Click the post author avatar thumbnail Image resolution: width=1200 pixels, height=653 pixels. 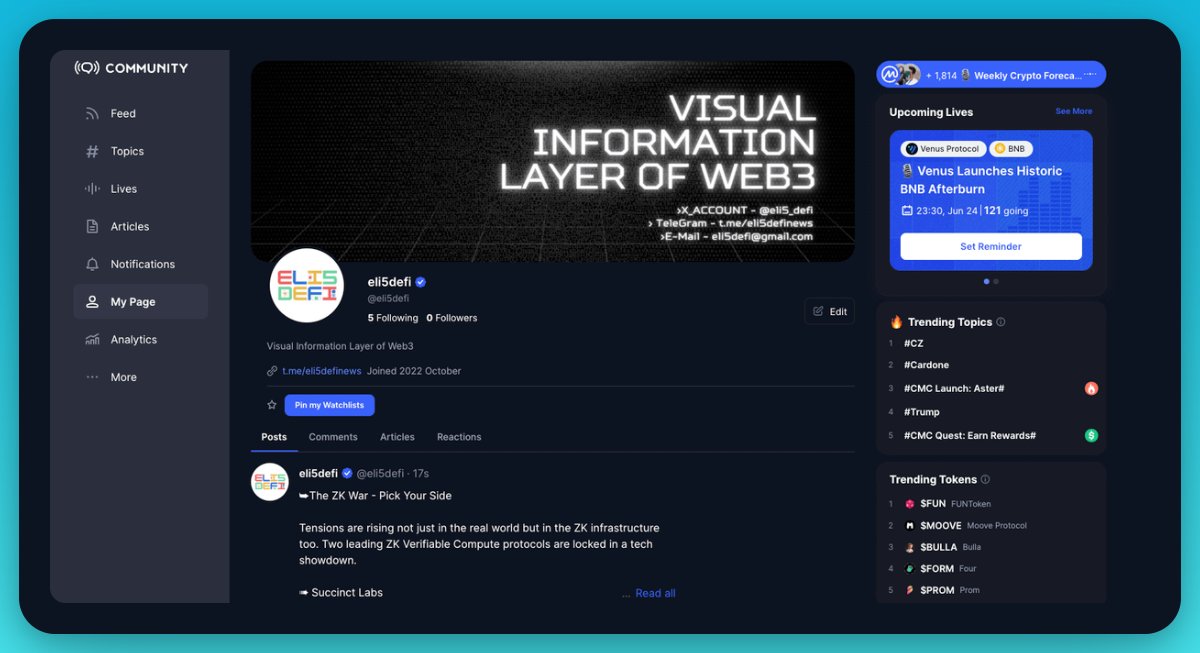tap(270, 482)
